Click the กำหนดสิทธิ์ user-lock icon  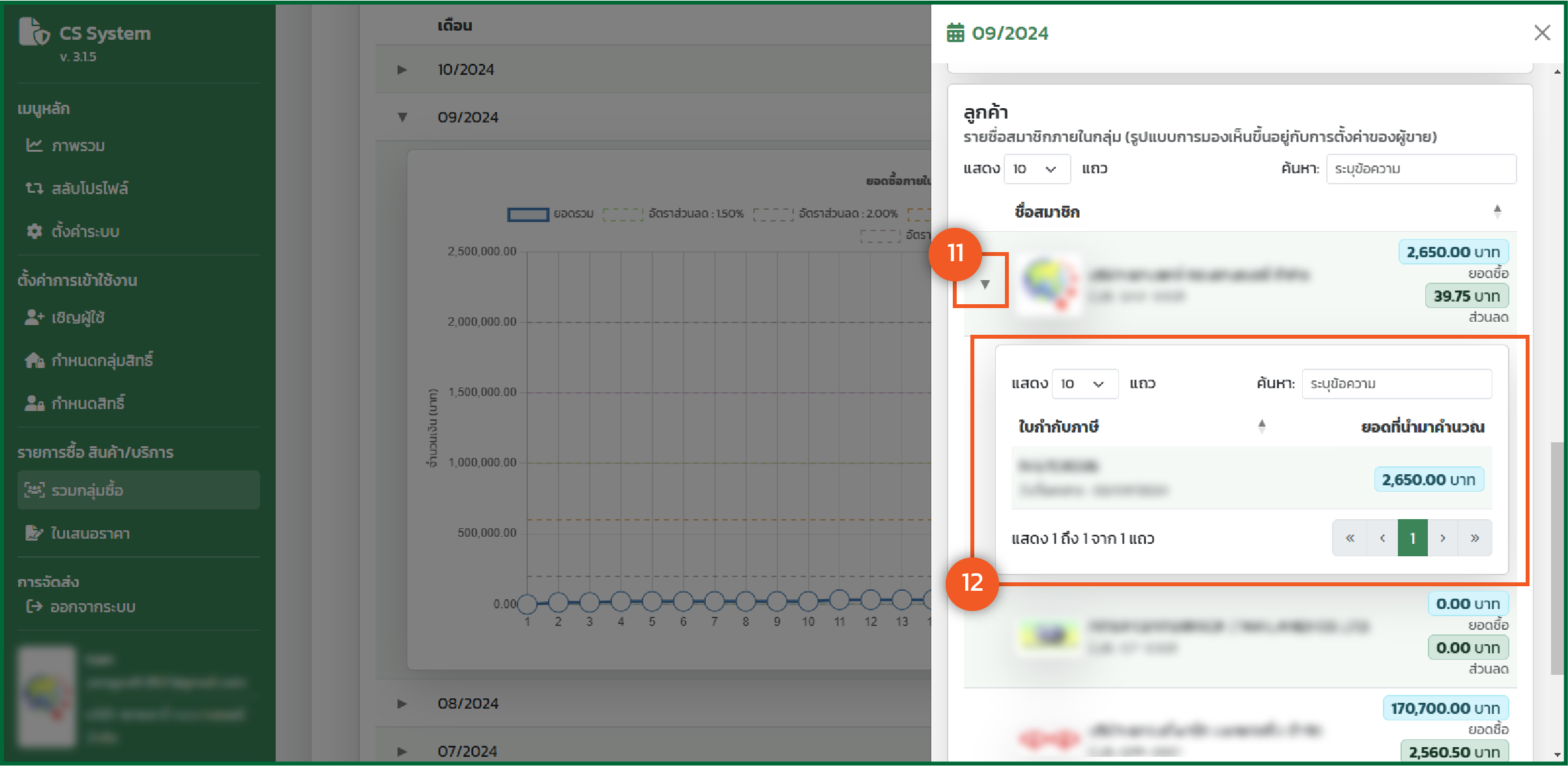pos(34,403)
